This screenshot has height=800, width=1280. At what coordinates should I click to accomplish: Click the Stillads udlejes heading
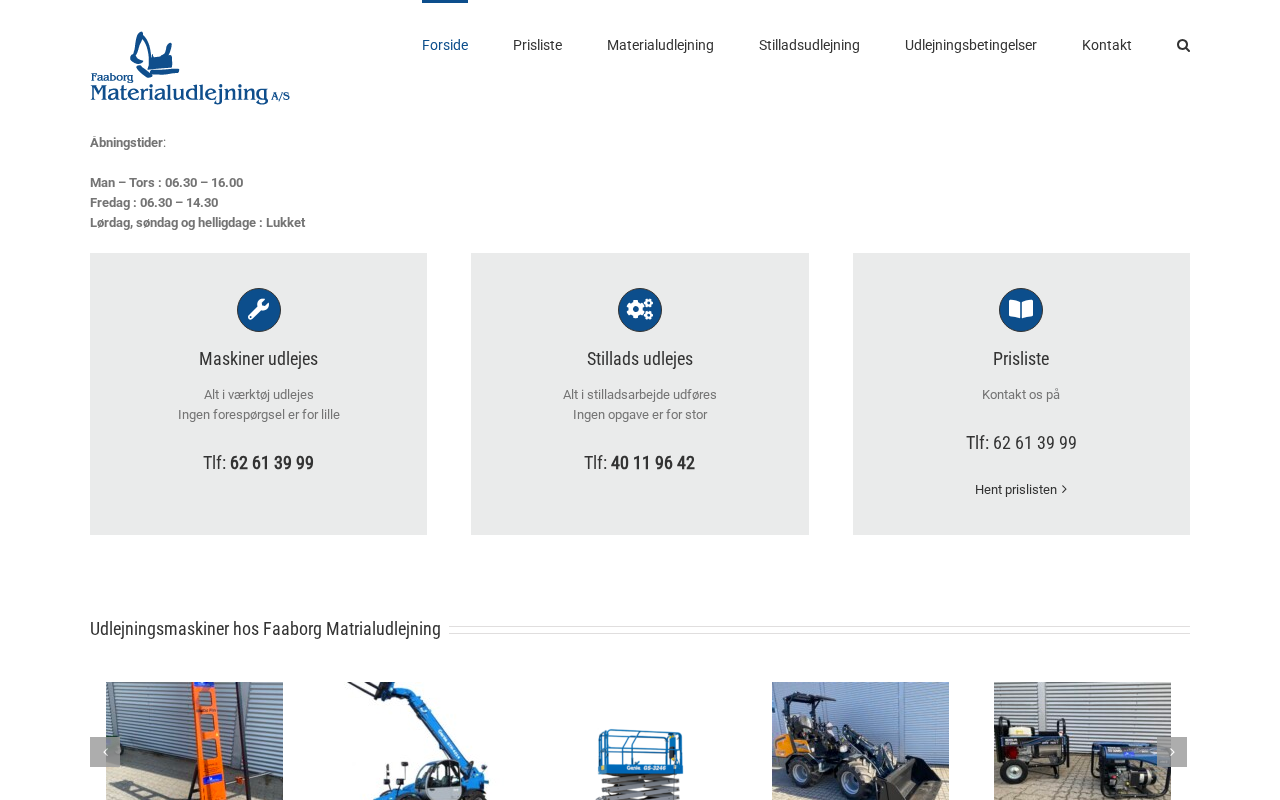640,359
